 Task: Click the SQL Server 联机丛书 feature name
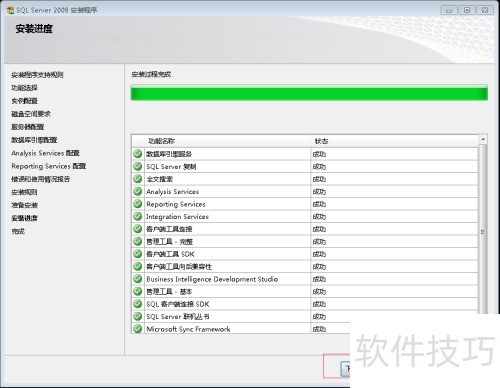(x=178, y=317)
